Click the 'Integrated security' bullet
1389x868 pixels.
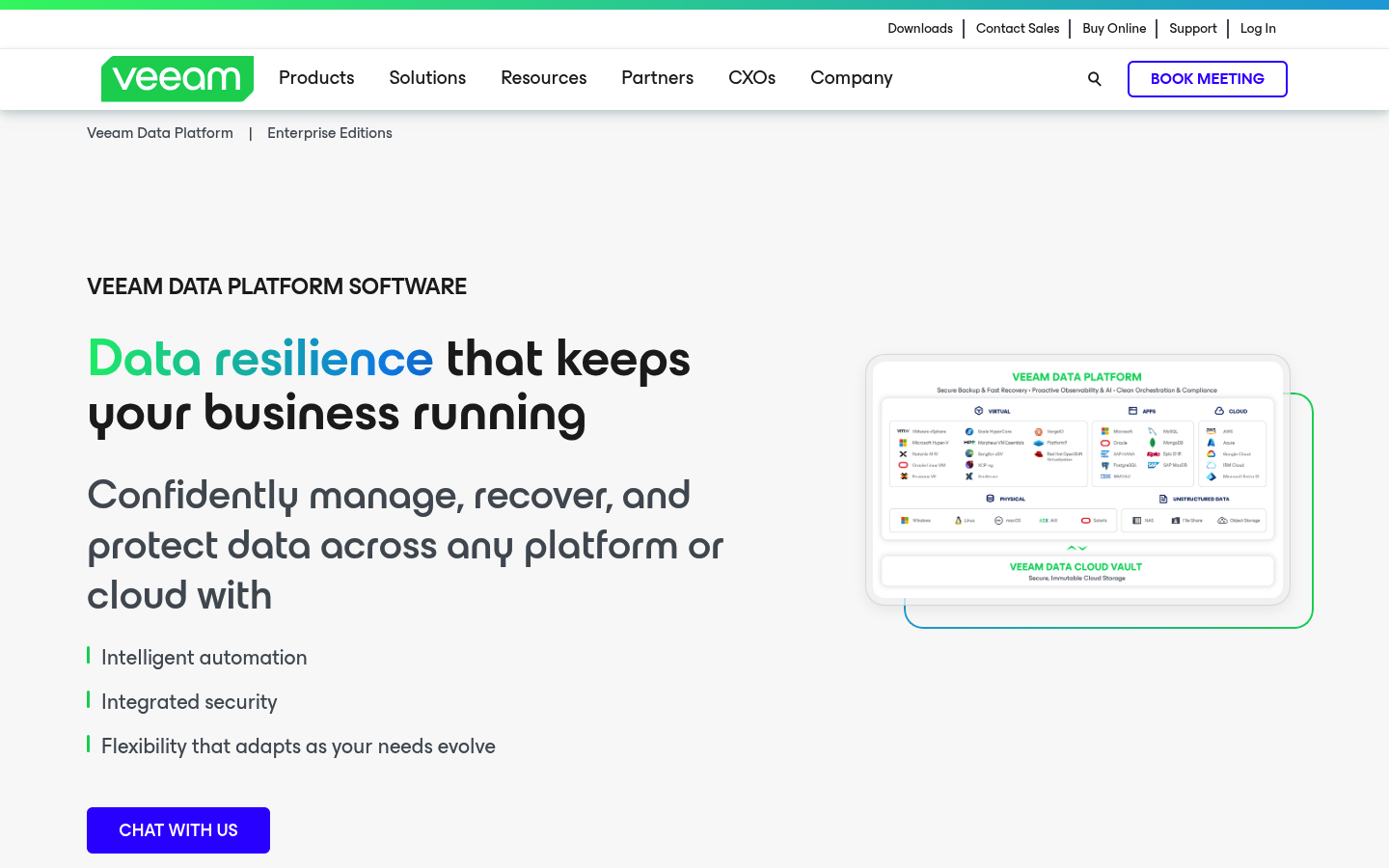pos(189,702)
